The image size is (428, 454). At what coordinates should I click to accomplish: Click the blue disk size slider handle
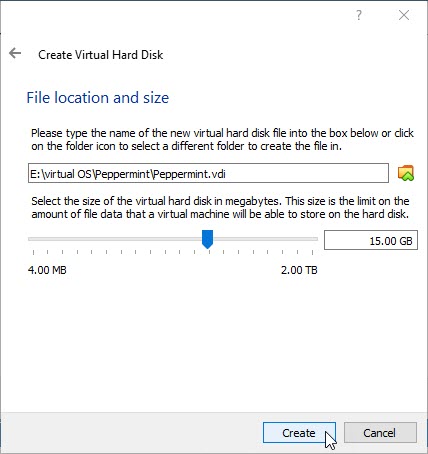tap(207, 239)
